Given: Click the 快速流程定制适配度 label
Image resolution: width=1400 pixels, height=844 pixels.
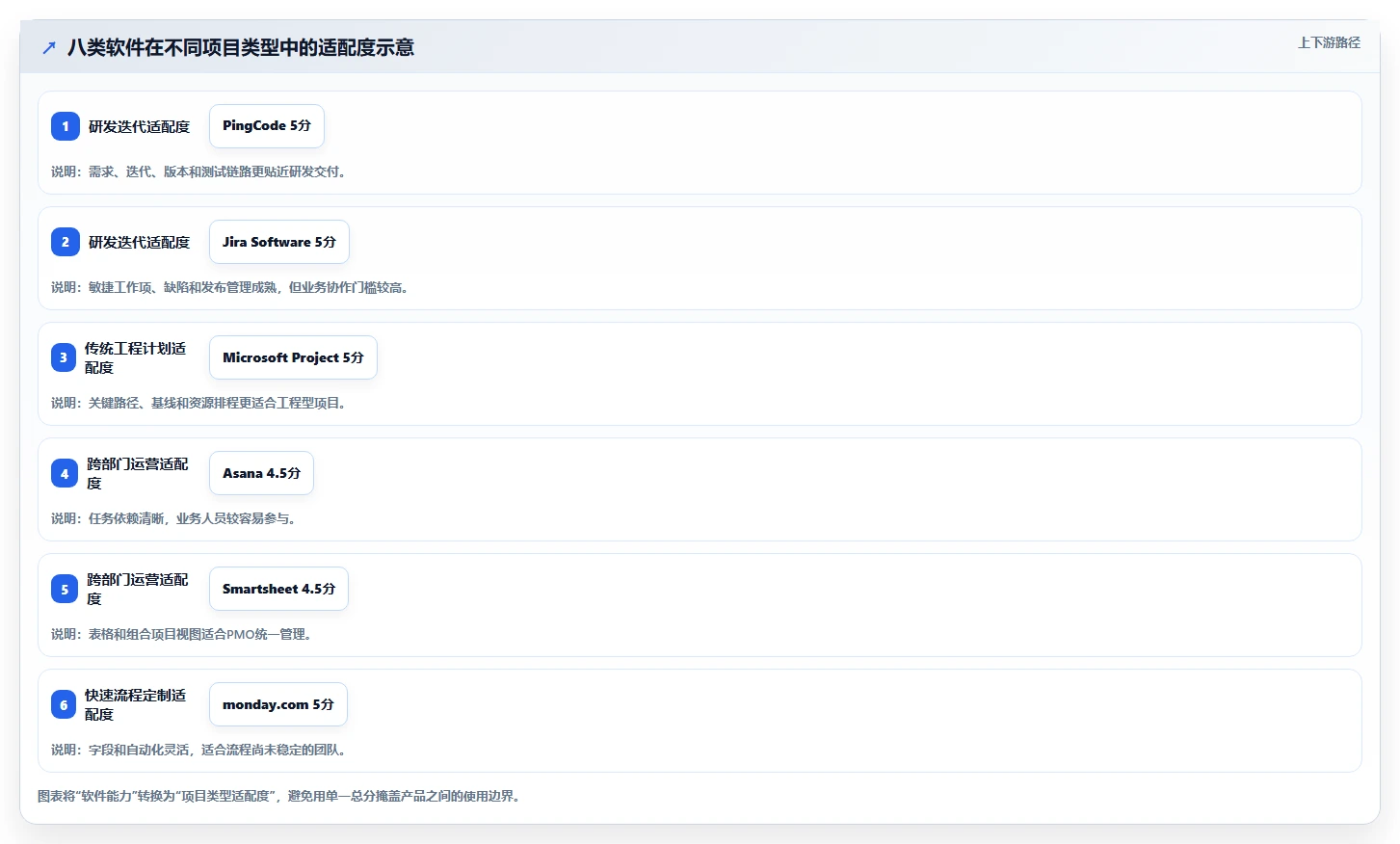Looking at the screenshot, I should click(135, 704).
